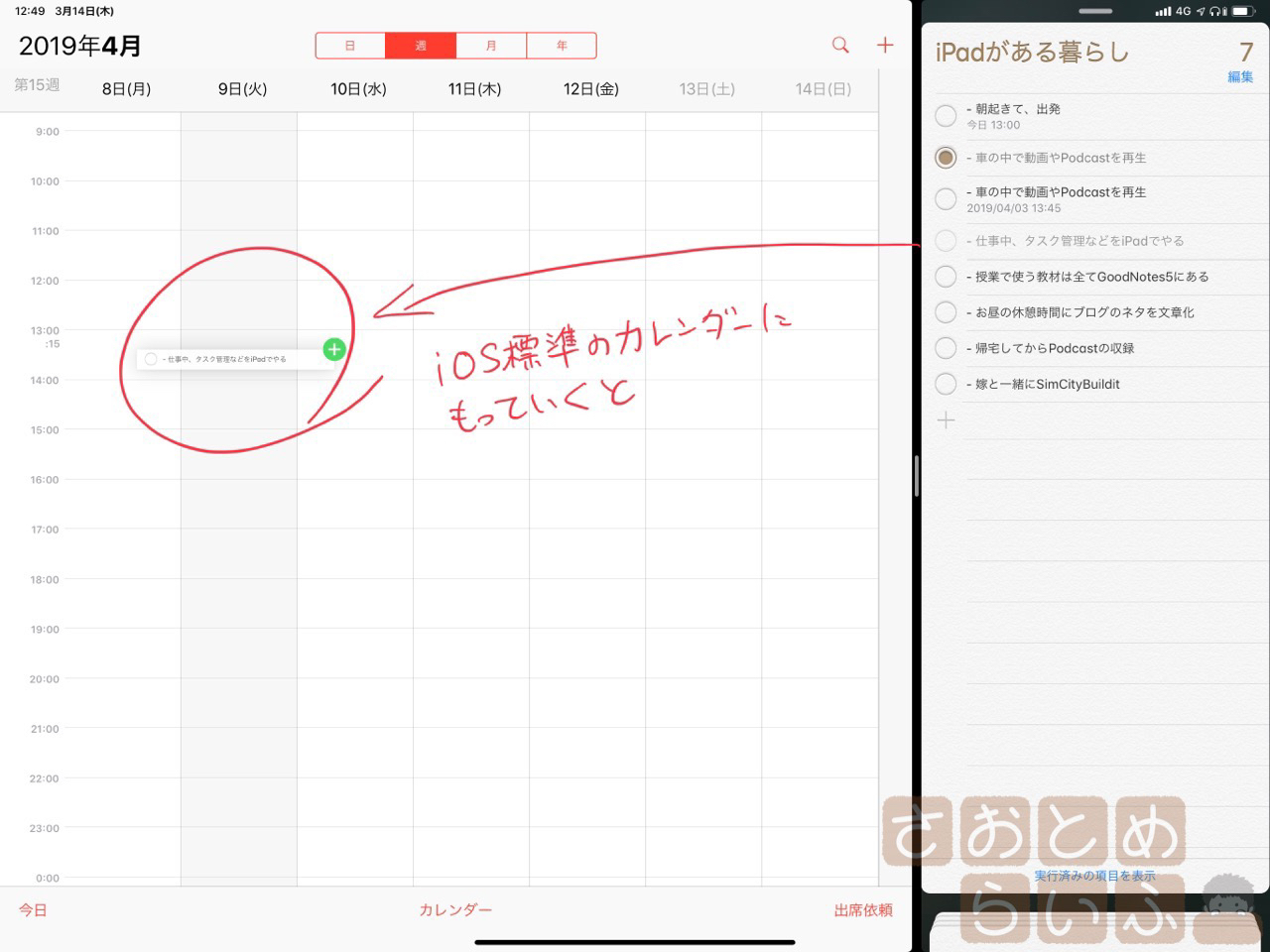Tap the iPadがある暮らし list title
Viewport: 1270px width, 952px height.
[x=1032, y=52]
